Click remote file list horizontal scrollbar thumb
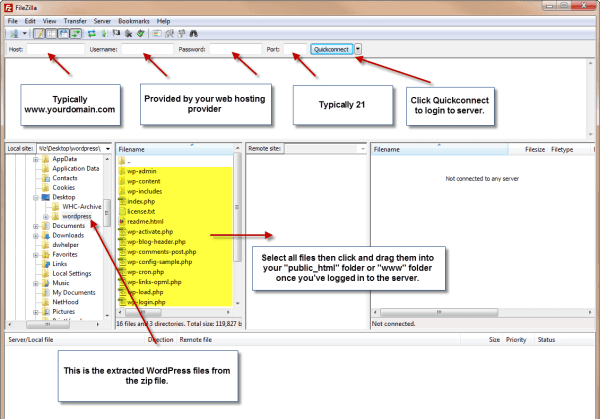Viewport: 600px width, 419px height. click(439, 312)
